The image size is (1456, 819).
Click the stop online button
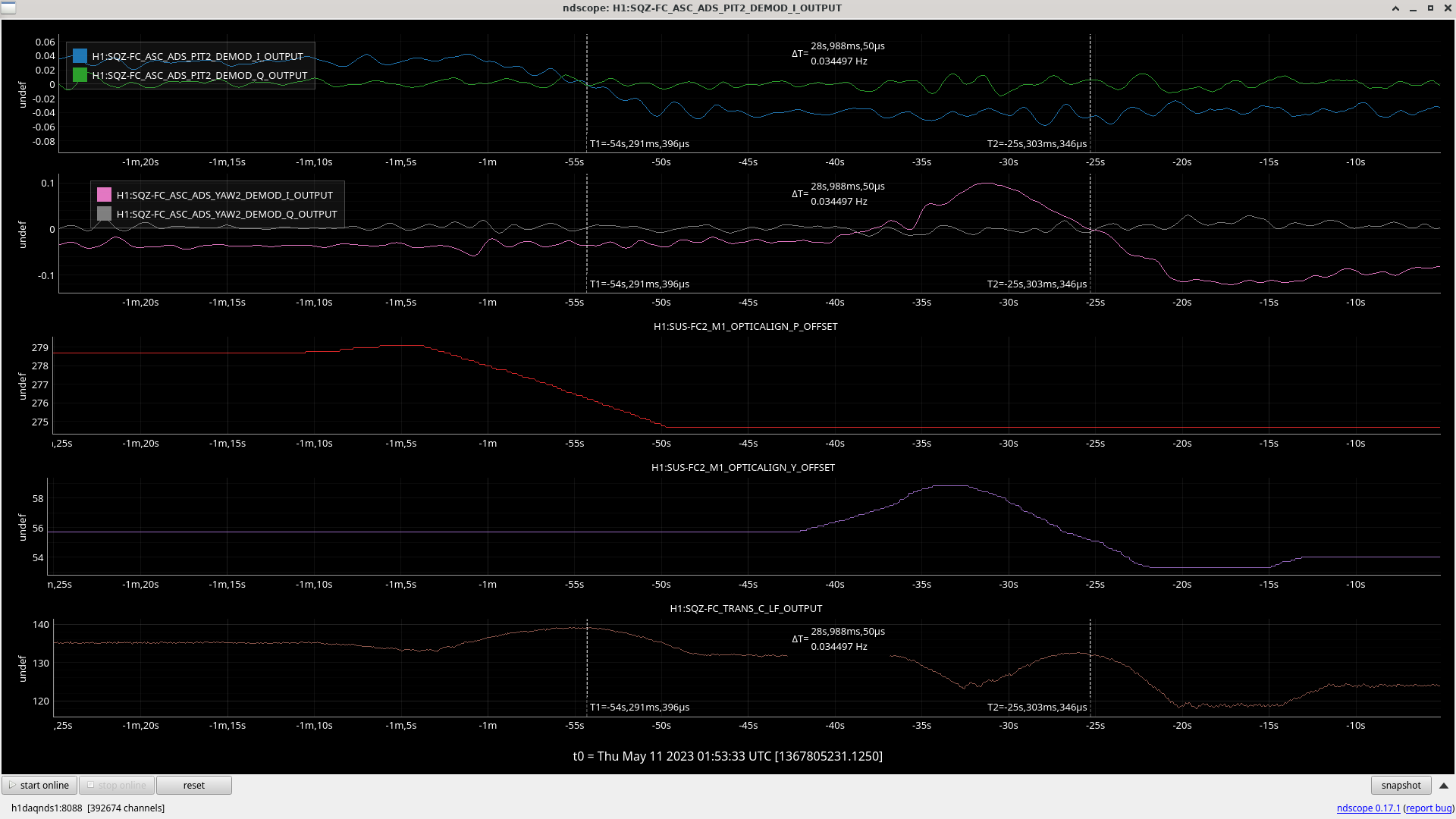pos(117,785)
